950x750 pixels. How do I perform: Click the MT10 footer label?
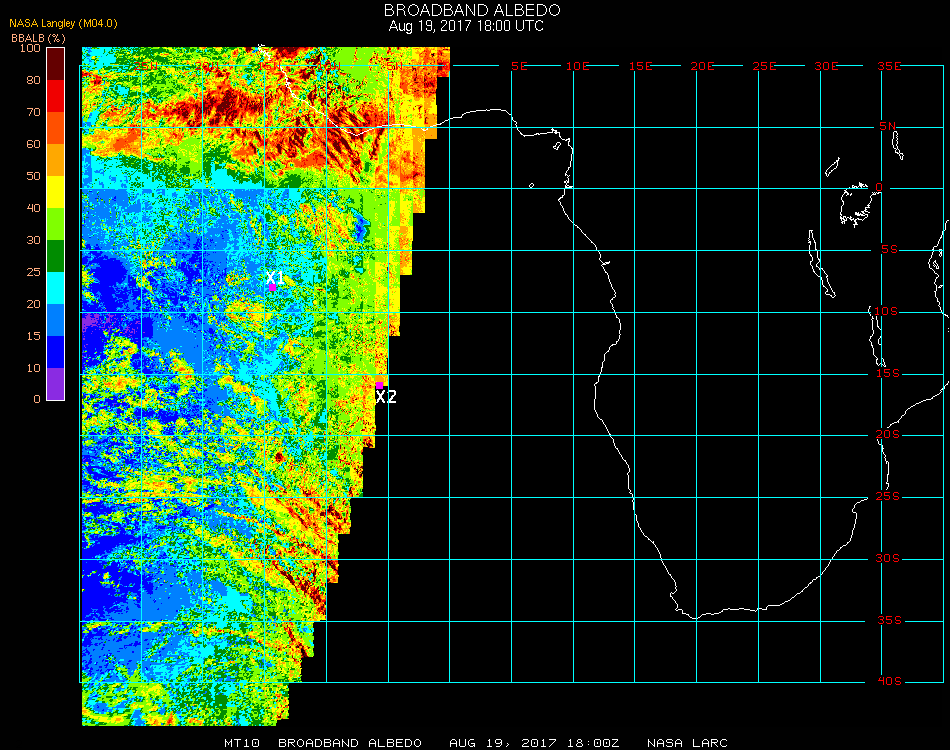[244, 743]
